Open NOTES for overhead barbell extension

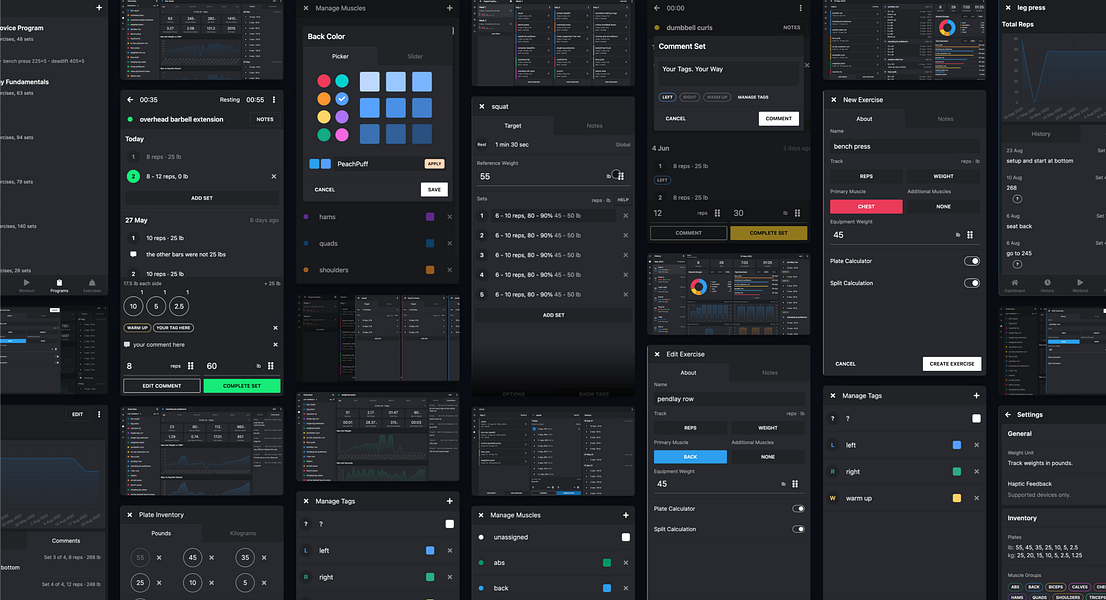point(265,119)
